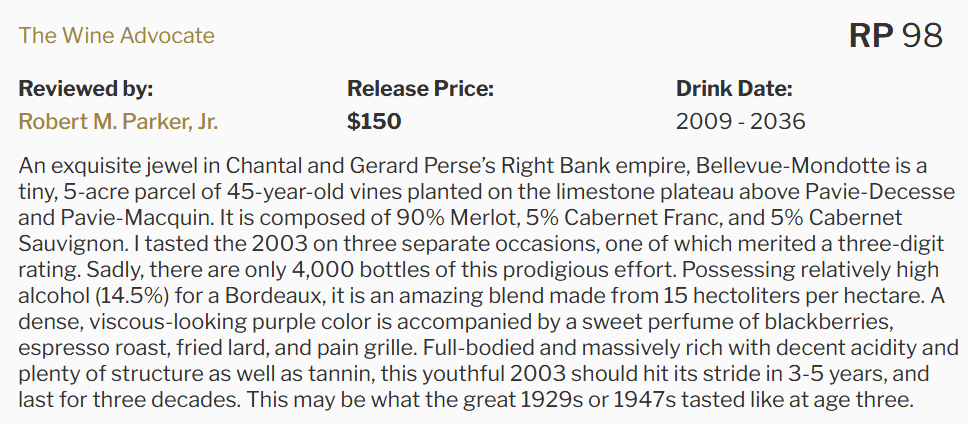This screenshot has width=968, height=424.
Task: Open reviewer Robert M. Parker, Jr. link
Action: click(x=118, y=122)
